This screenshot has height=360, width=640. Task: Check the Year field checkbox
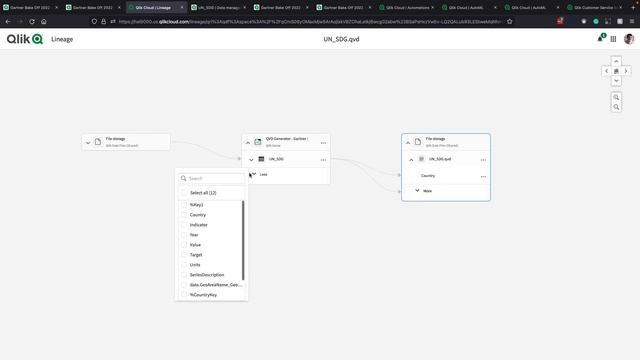(x=184, y=235)
